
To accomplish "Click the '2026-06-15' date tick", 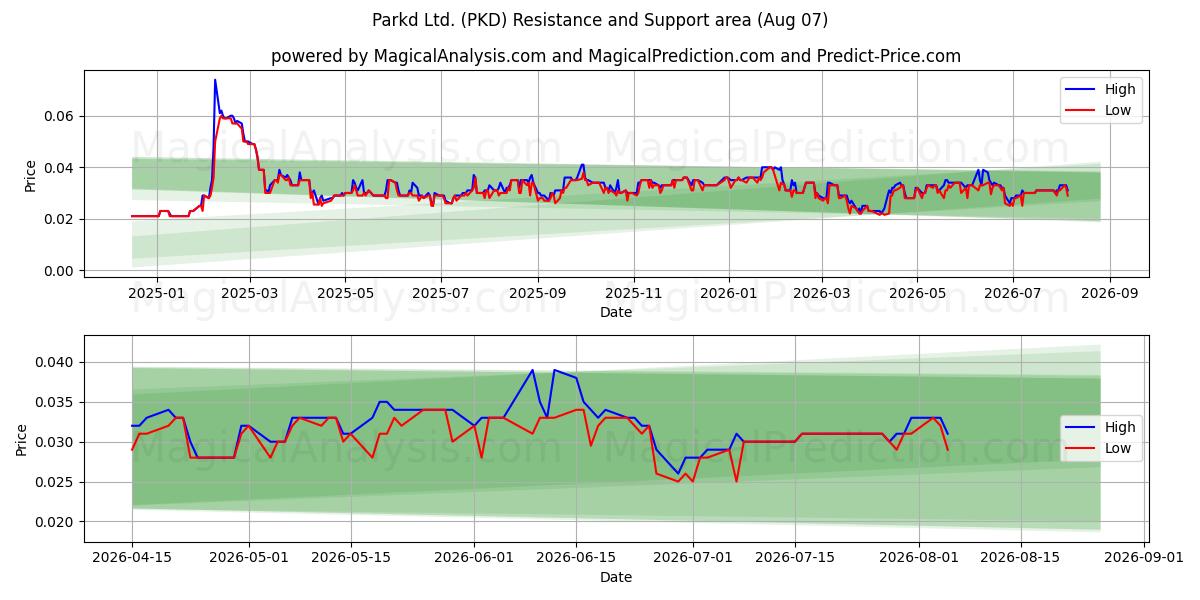I will (577, 559).
